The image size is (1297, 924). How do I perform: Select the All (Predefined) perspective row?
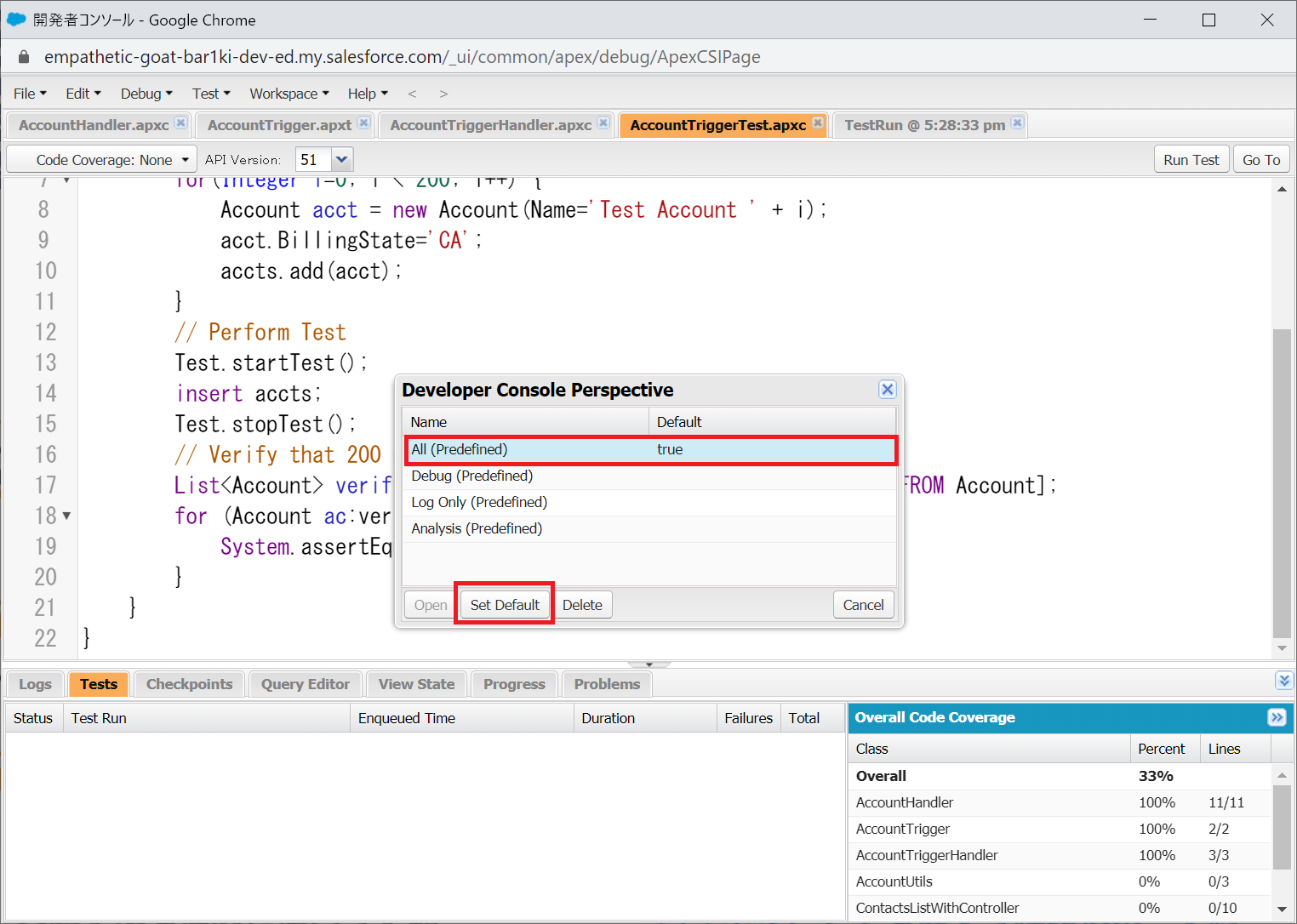[x=650, y=449]
